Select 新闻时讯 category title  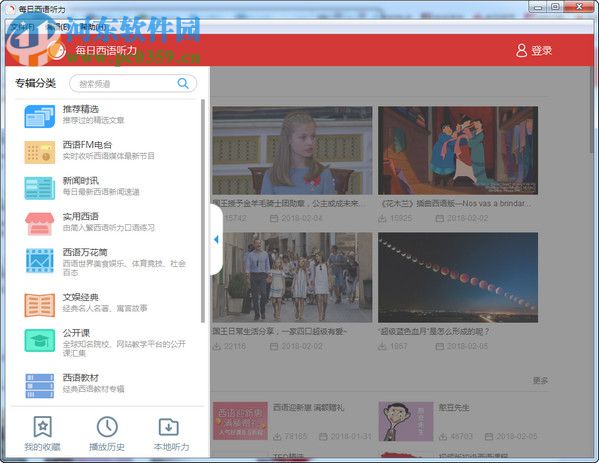[81, 181]
